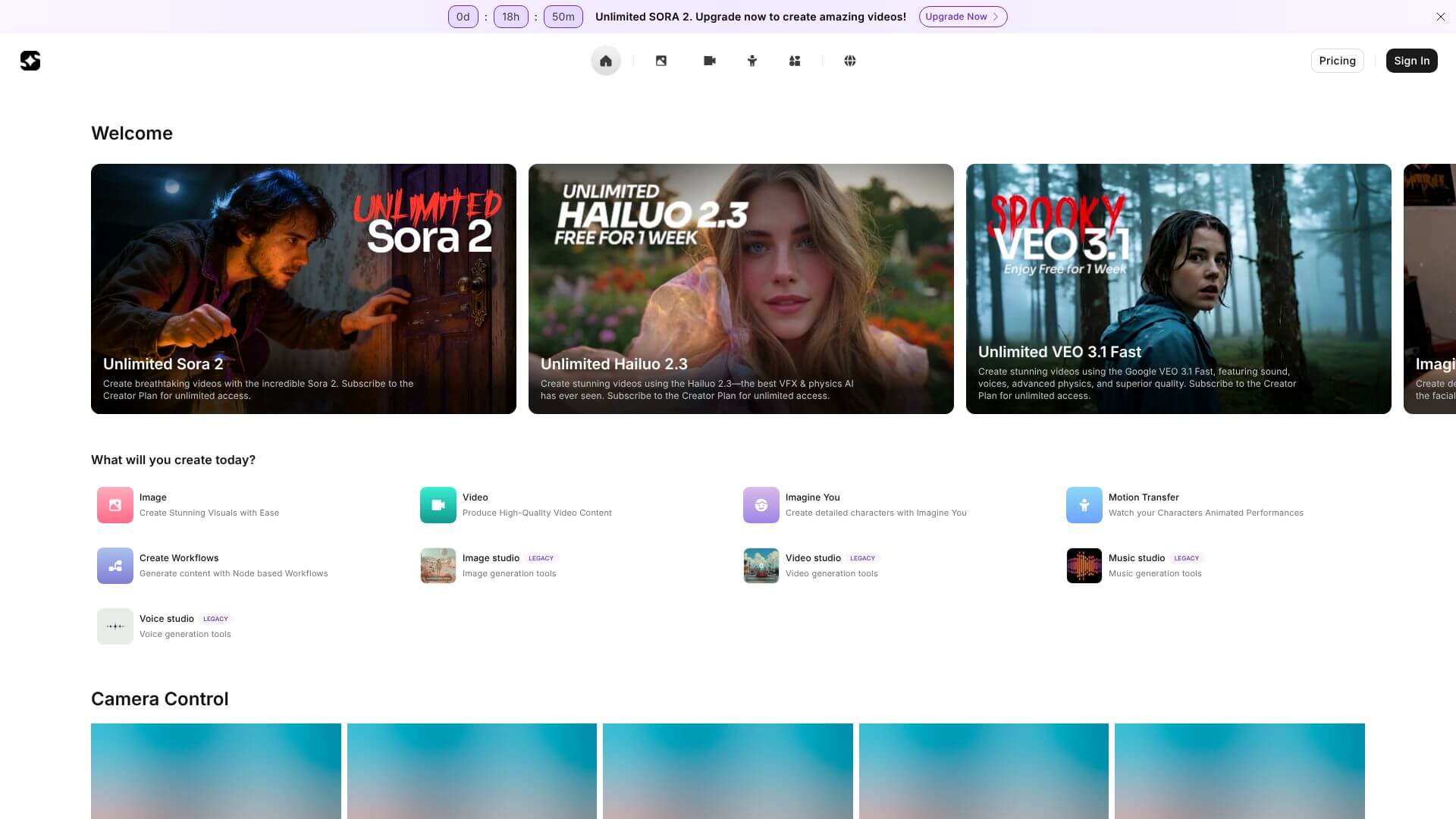Screen dimensions: 1456x819
Task: Open the Create Workflows tool icon
Action: pyautogui.click(x=115, y=566)
